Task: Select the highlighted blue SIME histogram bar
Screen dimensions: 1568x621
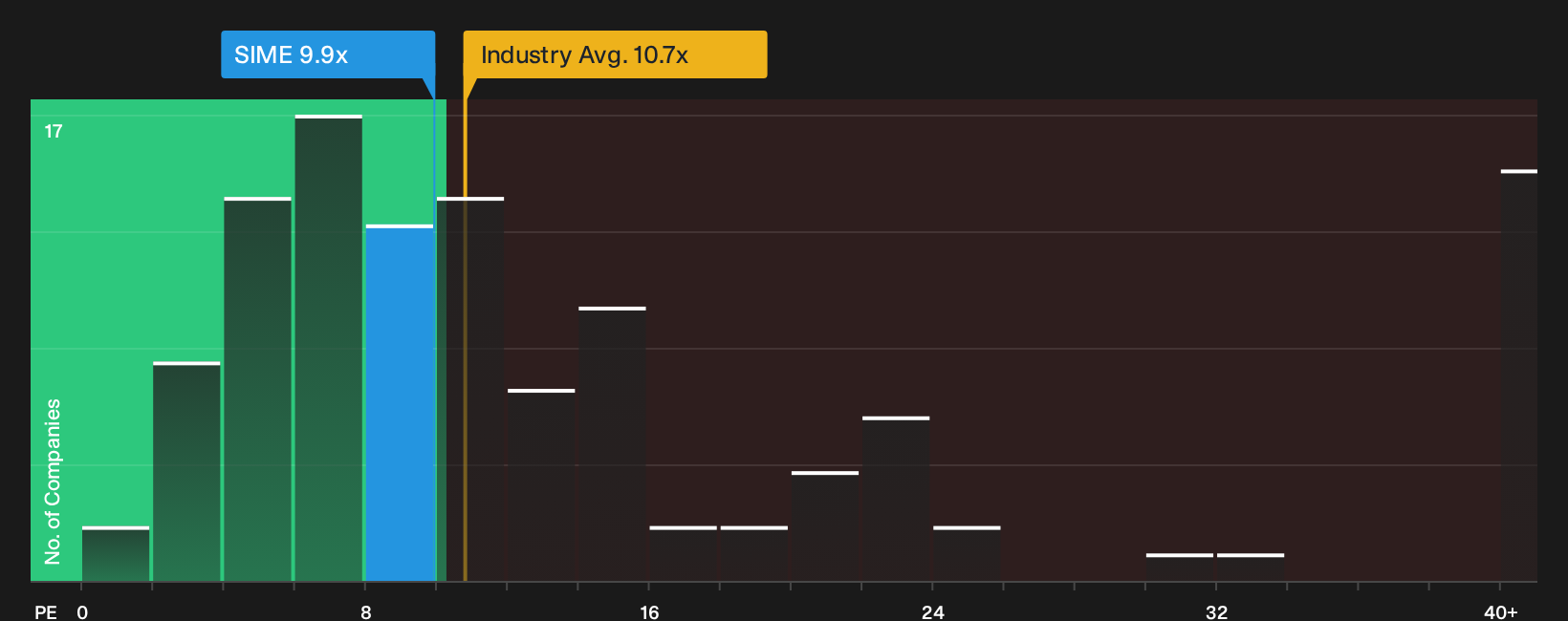Action: pyautogui.click(x=400, y=403)
